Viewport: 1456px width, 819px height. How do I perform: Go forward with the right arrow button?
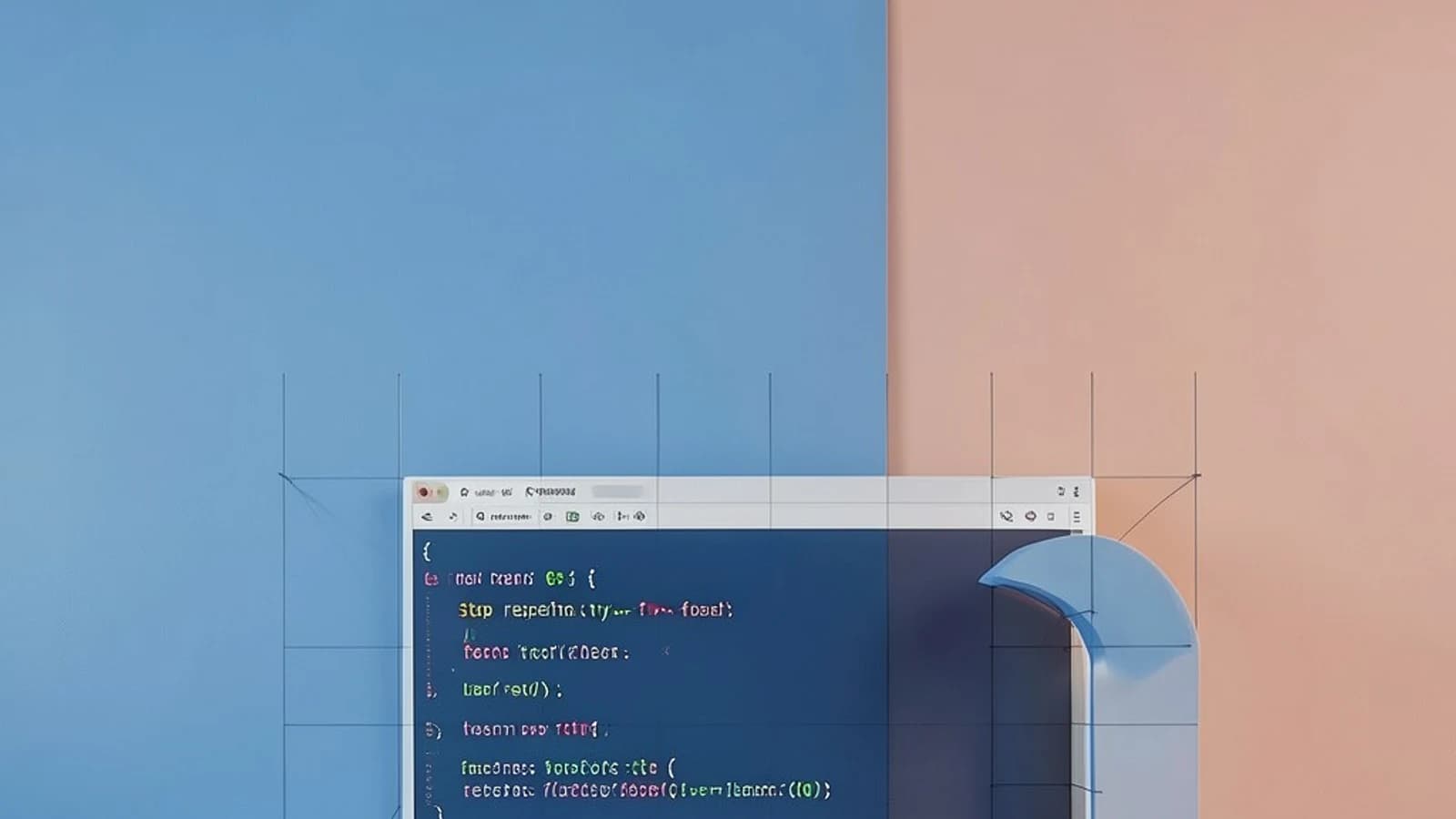[x=453, y=516]
